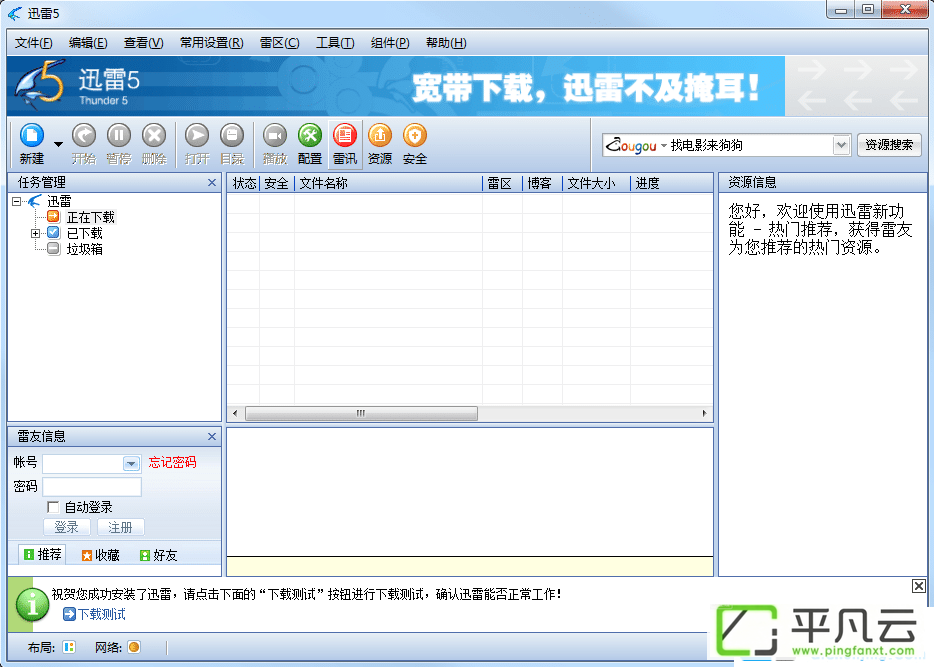Open the 帮助(H) menu

click(x=446, y=43)
